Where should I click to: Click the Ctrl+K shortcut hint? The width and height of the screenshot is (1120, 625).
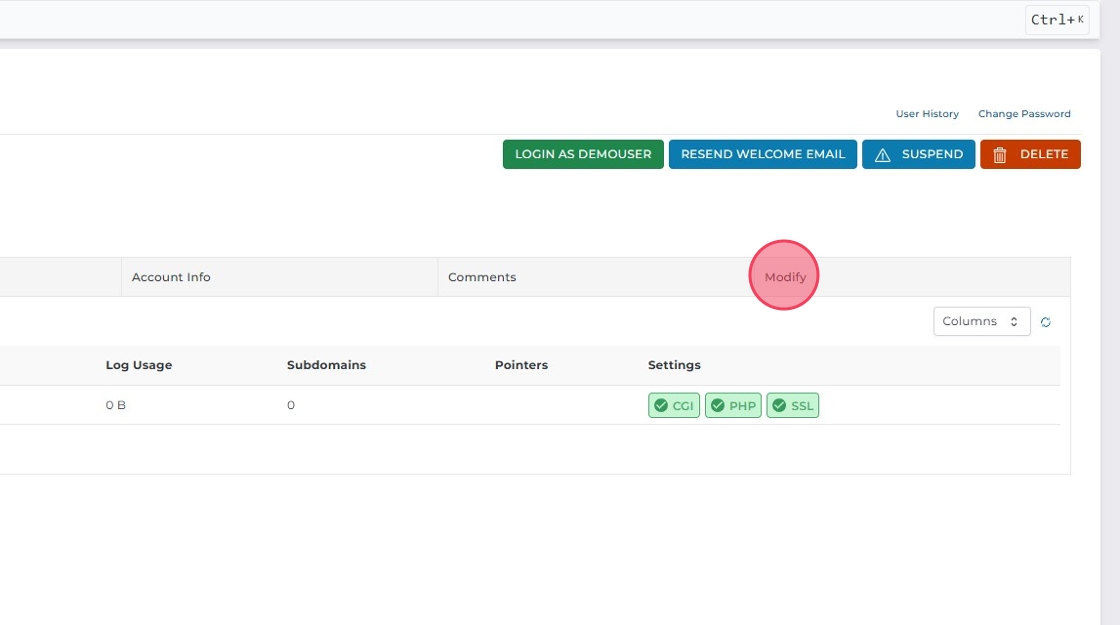pyautogui.click(x=1057, y=20)
